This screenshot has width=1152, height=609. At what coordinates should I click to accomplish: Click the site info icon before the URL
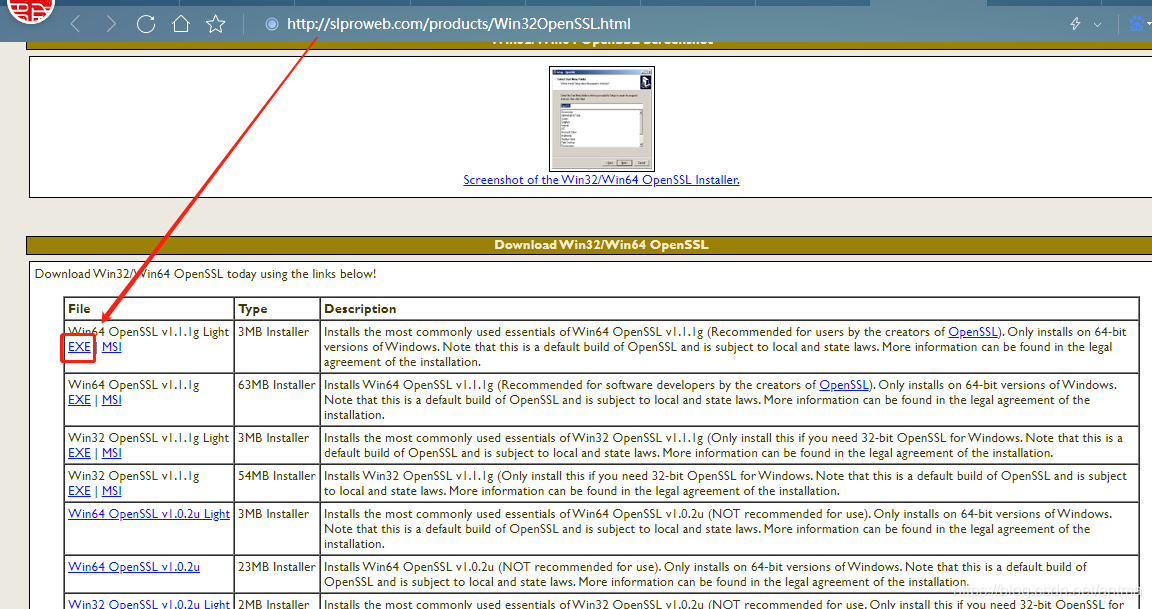(x=272, y=24)
